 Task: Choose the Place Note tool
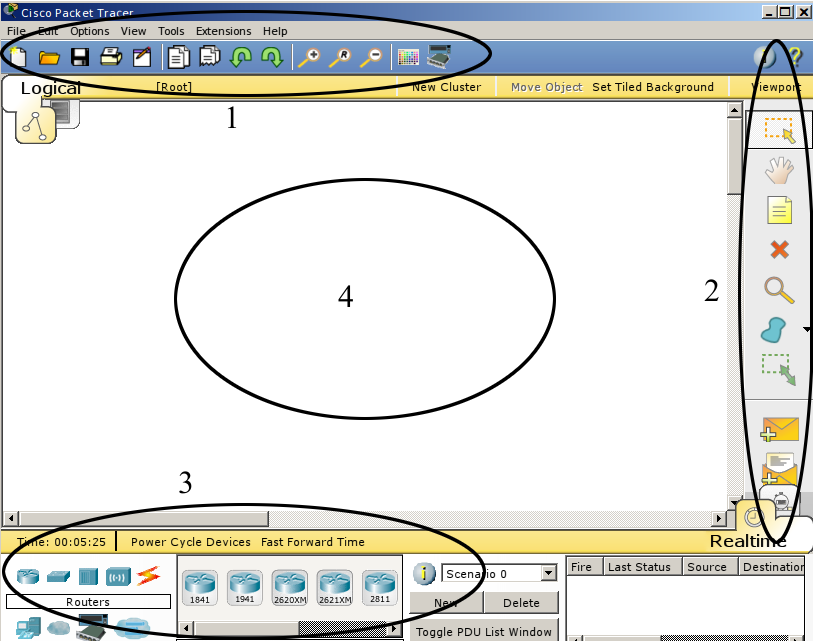779,210
